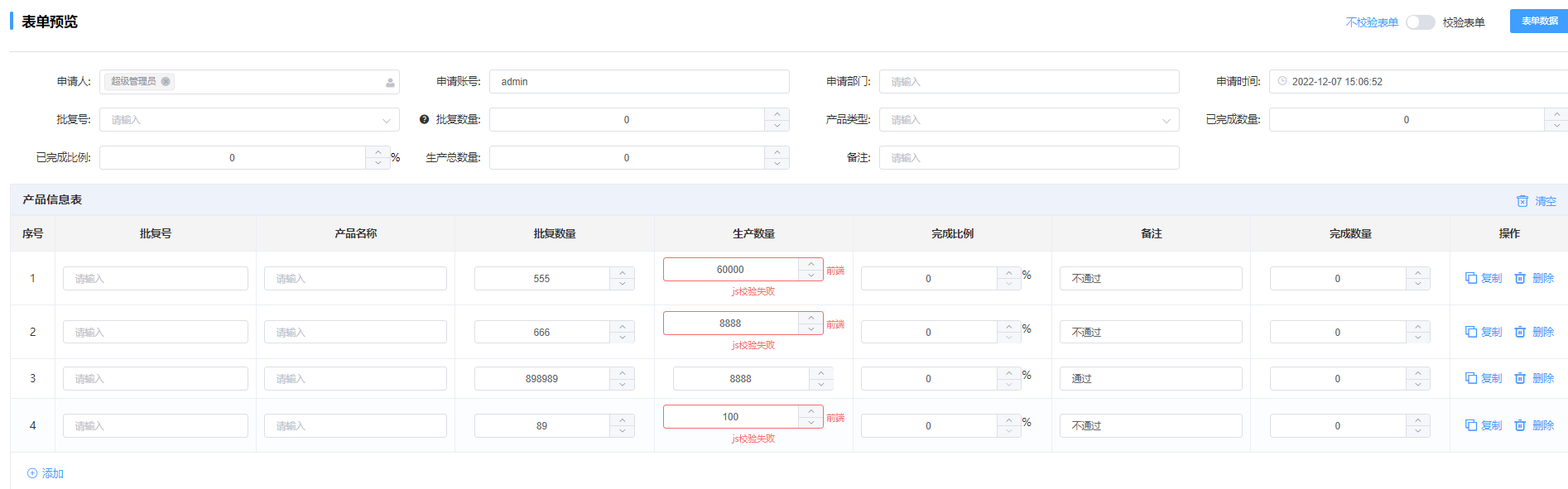Viewport: 1568px width, 489px height.
Task: Click the row 3 备注 field showing 通过
Action: [1151, 378]
